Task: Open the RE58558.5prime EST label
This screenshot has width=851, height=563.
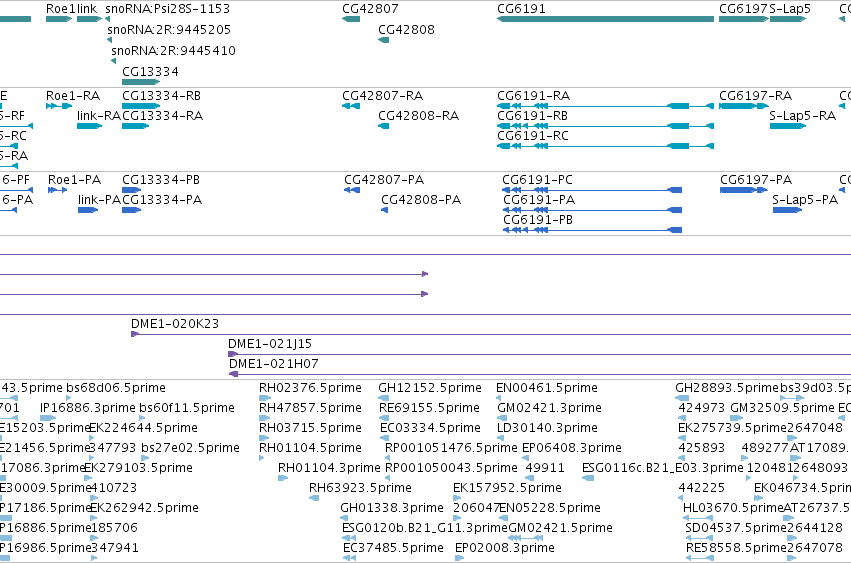Action: point(736,548)
